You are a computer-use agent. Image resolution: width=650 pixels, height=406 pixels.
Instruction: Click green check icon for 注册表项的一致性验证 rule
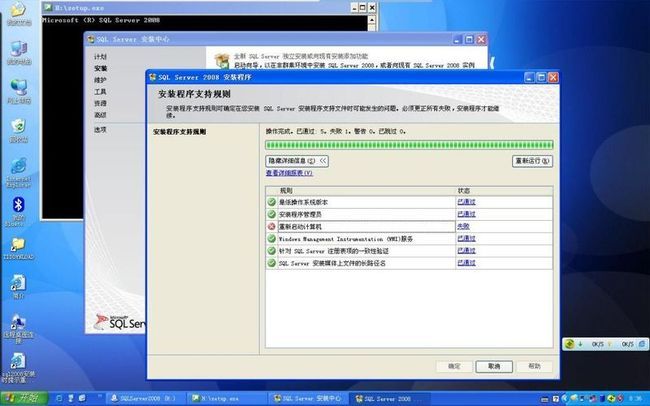272,251
